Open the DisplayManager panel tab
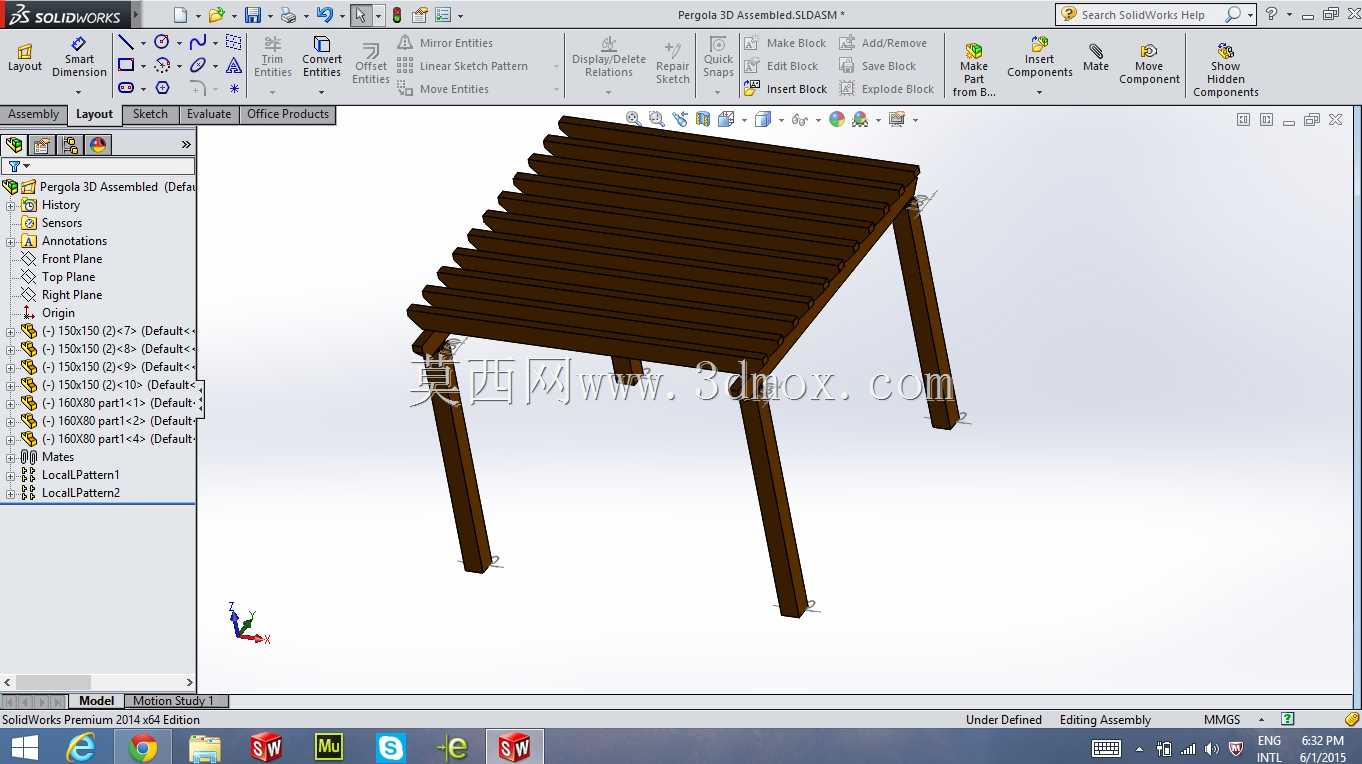 (x=98, y=145)
